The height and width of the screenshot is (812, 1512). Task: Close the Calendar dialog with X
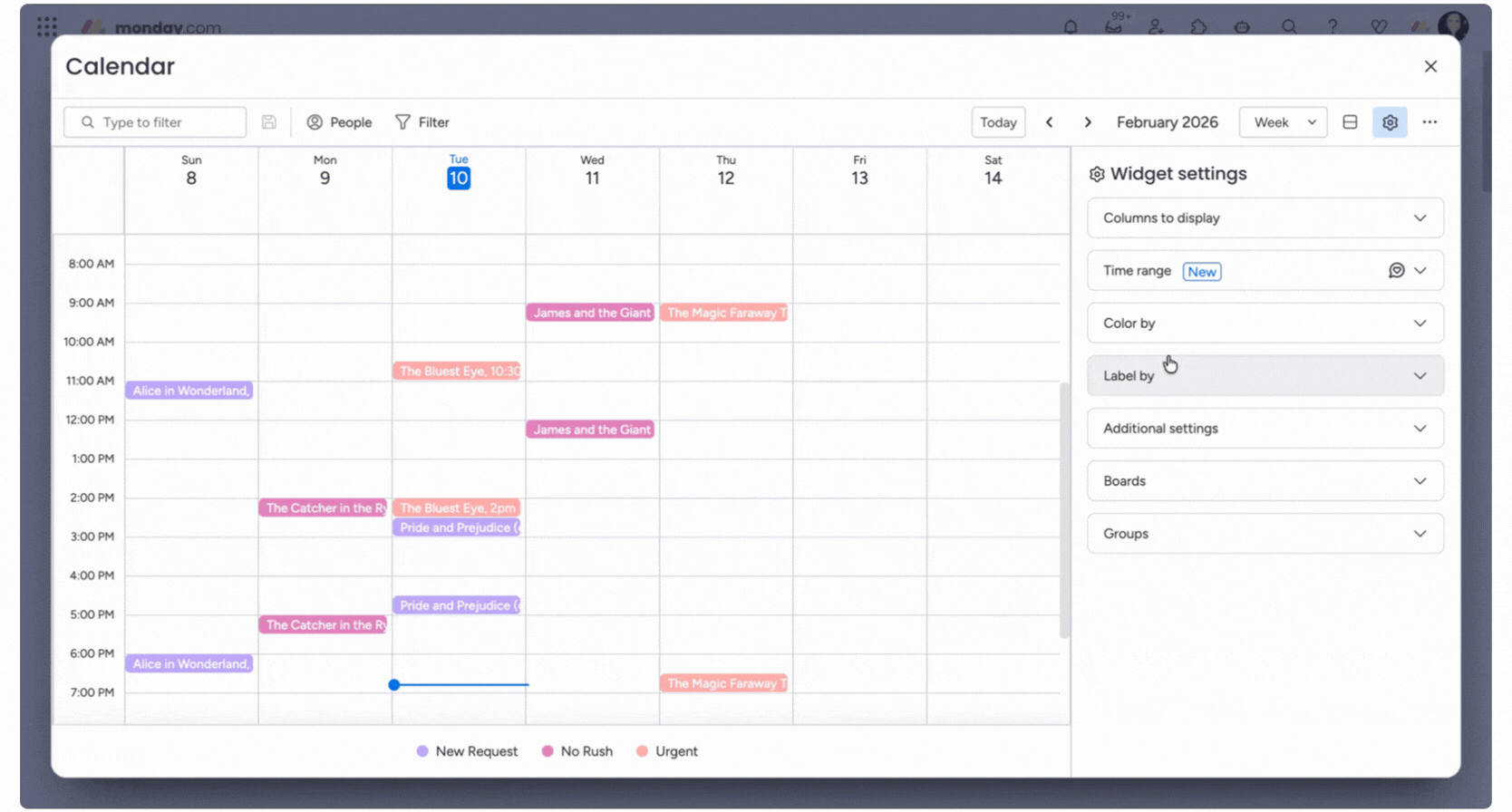point(1430,66)
